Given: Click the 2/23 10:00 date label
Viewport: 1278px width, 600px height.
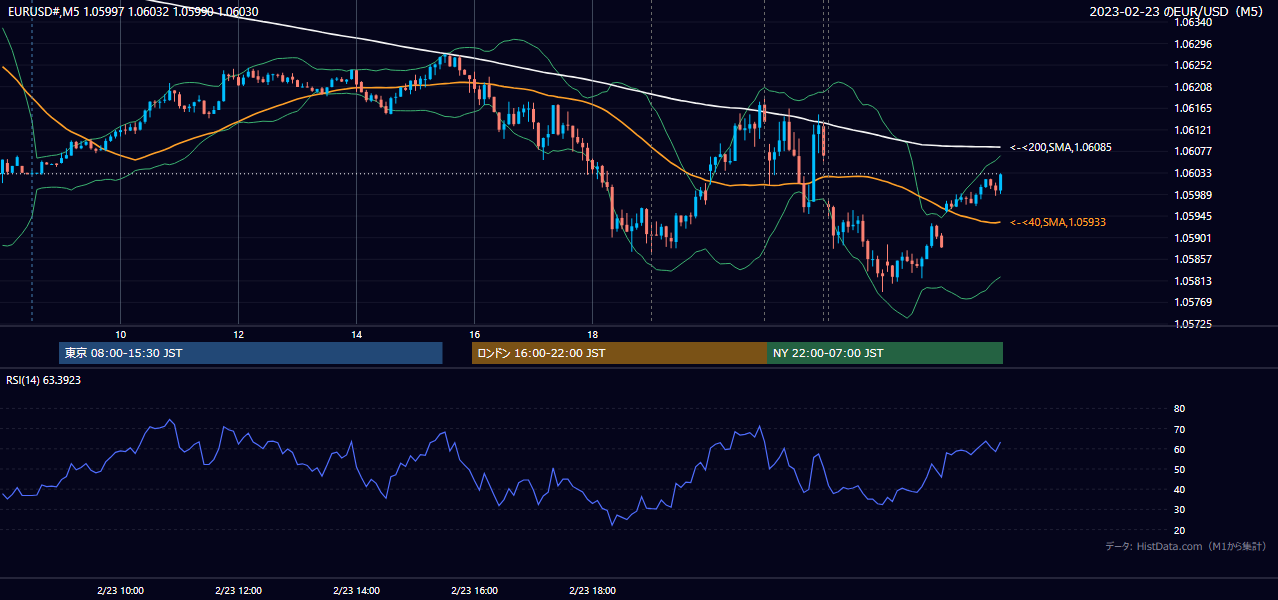Looking at the screenshot, I should (x=120, y=590).
